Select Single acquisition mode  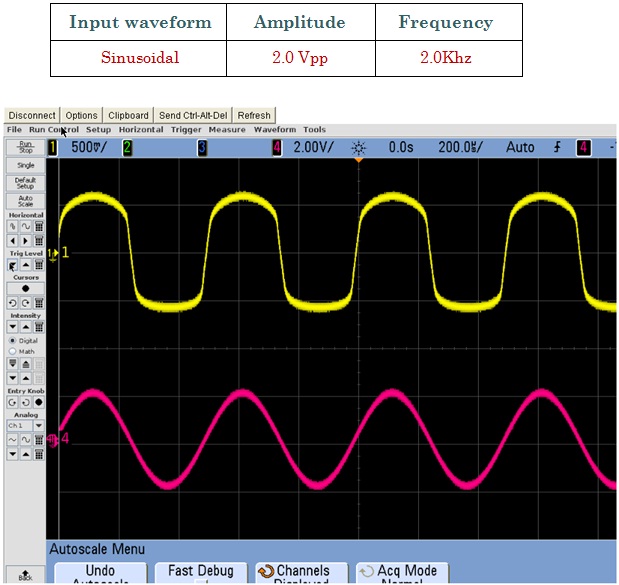pyautogui.click(x=26, y=165)
